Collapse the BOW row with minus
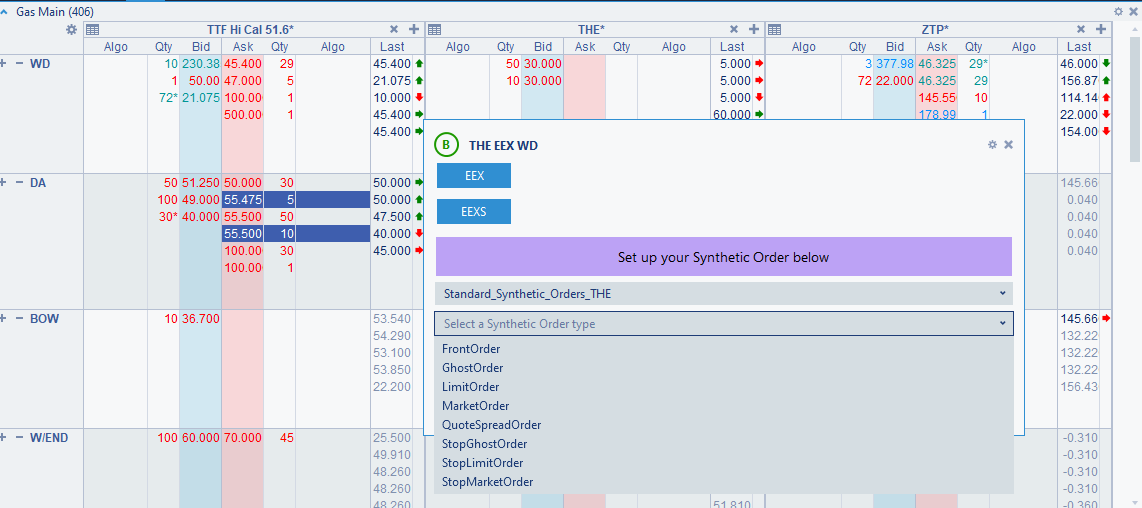 coord(19,319)
